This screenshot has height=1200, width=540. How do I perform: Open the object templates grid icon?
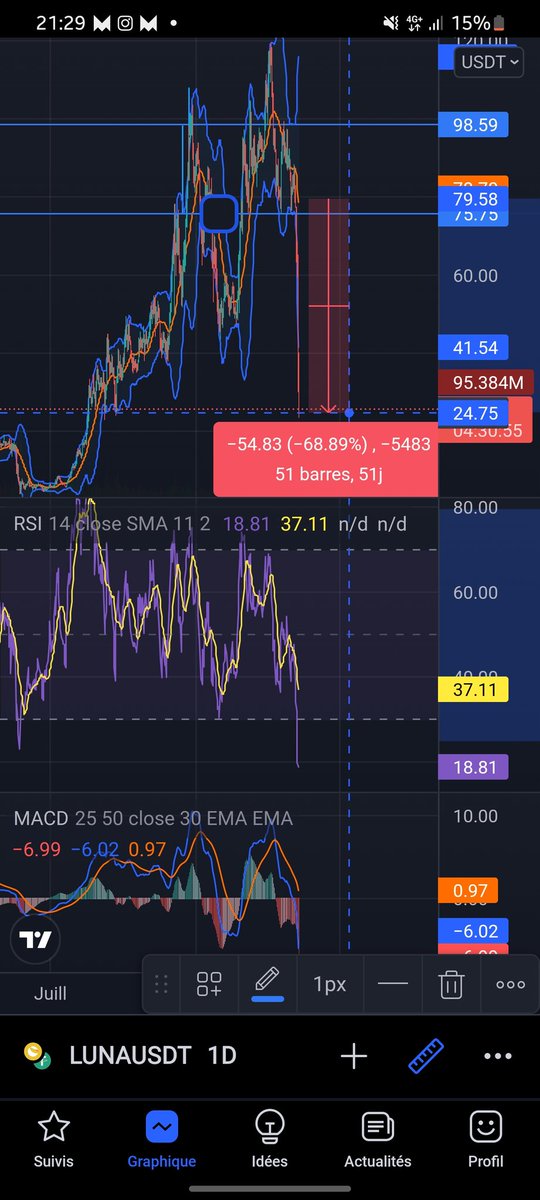pyautogui.click(x=209, y=984)
